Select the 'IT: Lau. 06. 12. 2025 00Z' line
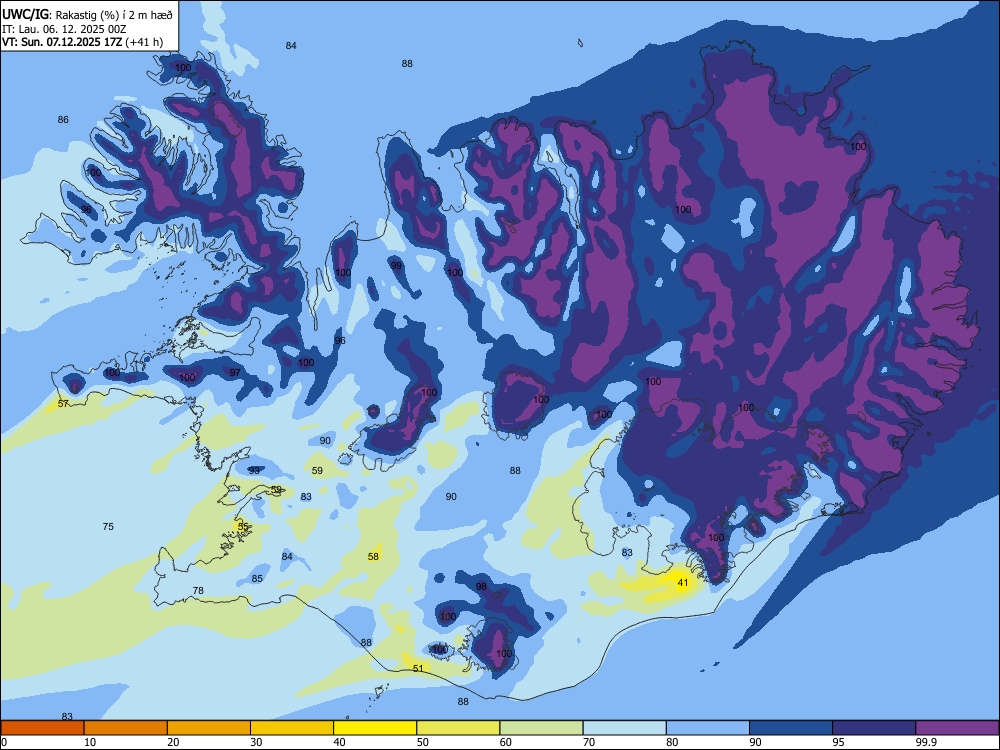The height and width of the screenshot is (750, 1000). point(64,29)
